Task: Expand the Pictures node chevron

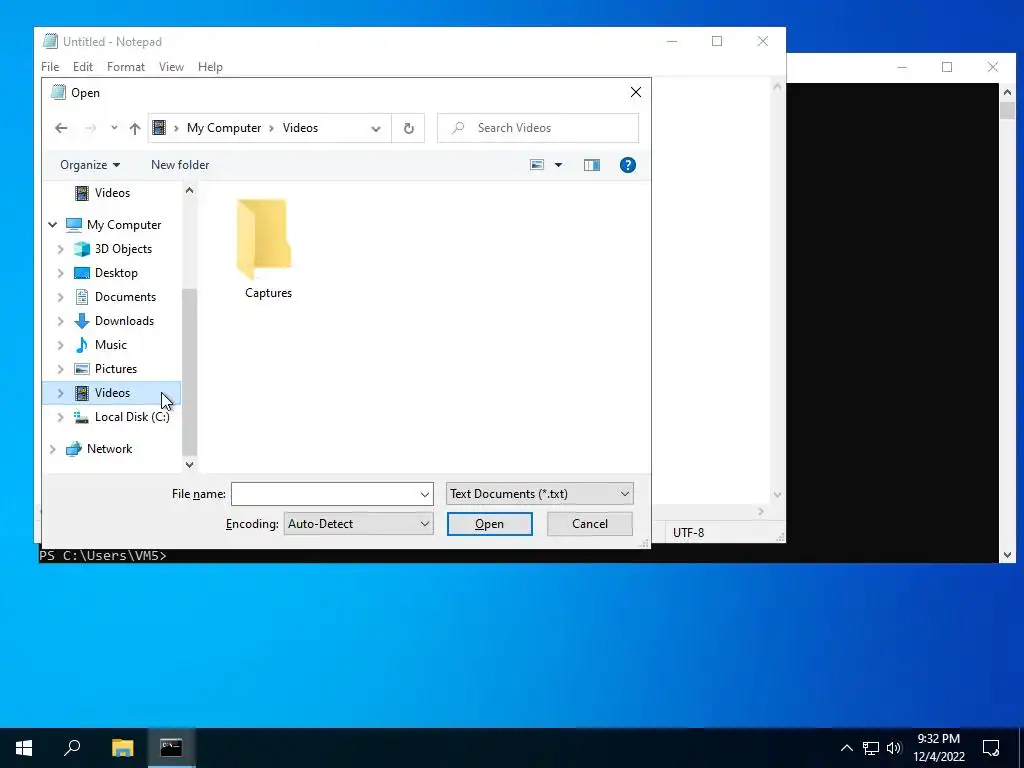Action: 60,369
